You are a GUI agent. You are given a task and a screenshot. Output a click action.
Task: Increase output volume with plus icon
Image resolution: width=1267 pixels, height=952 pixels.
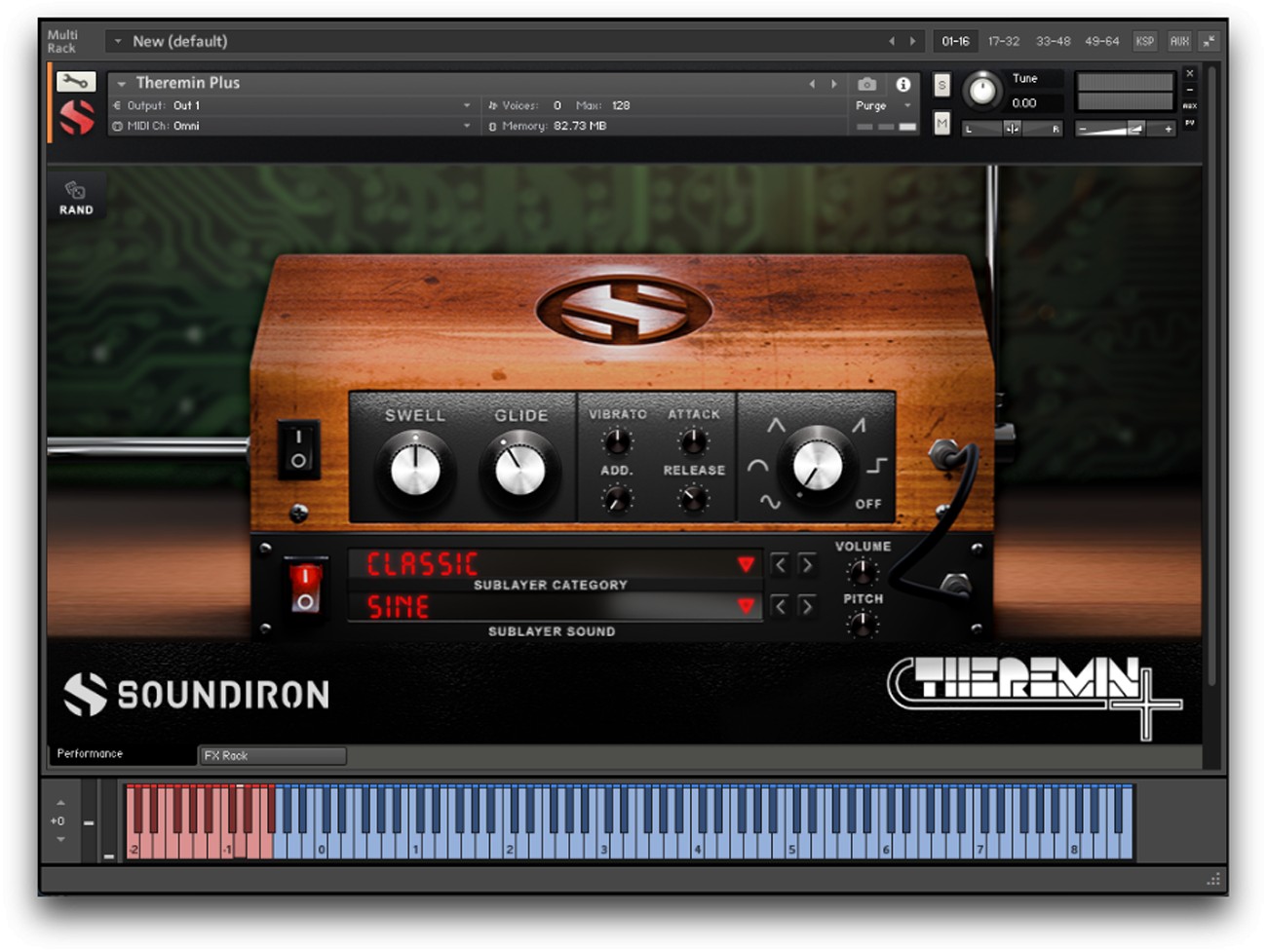(x=1168, y=129)
